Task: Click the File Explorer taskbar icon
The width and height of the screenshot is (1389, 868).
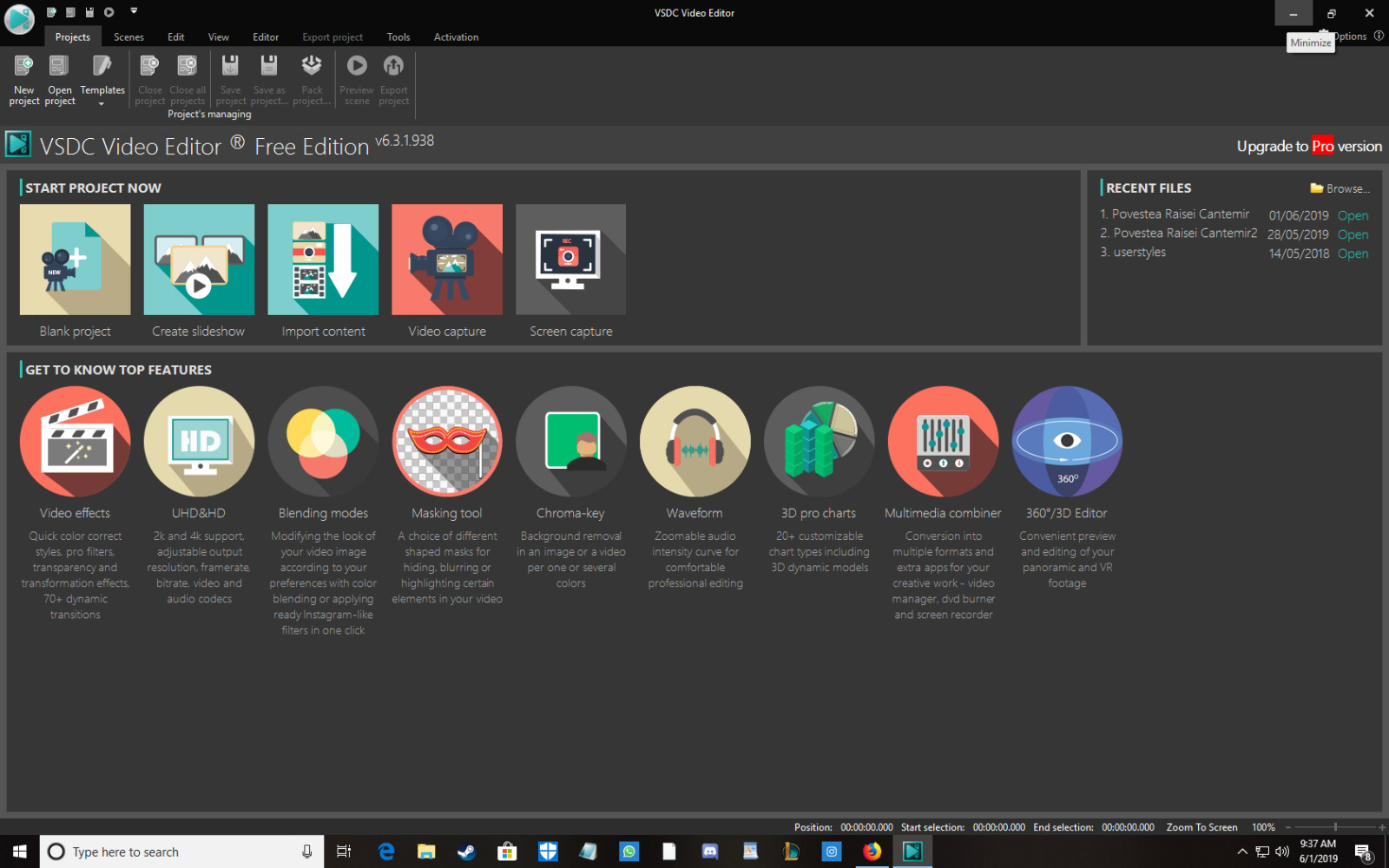Action: [x=425, y=852]
